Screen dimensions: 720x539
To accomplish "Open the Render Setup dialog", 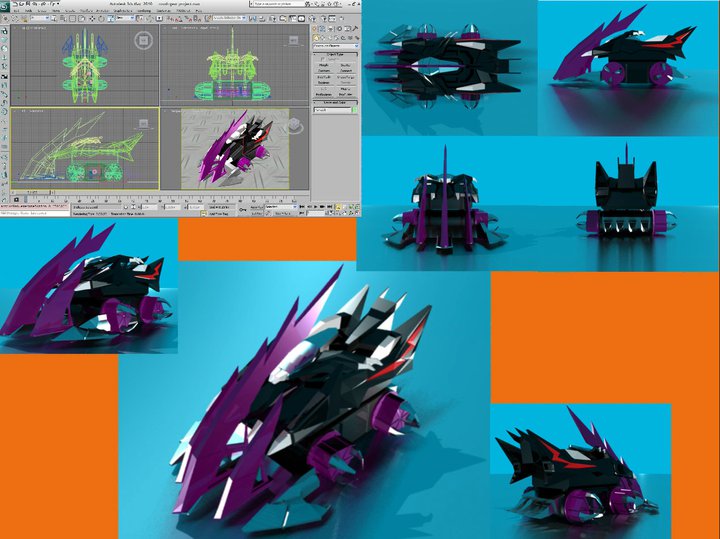I will [324, 18].
